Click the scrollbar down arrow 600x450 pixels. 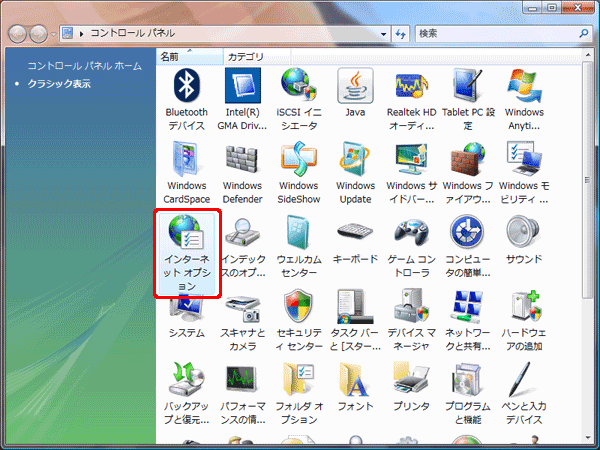(587, 438)
